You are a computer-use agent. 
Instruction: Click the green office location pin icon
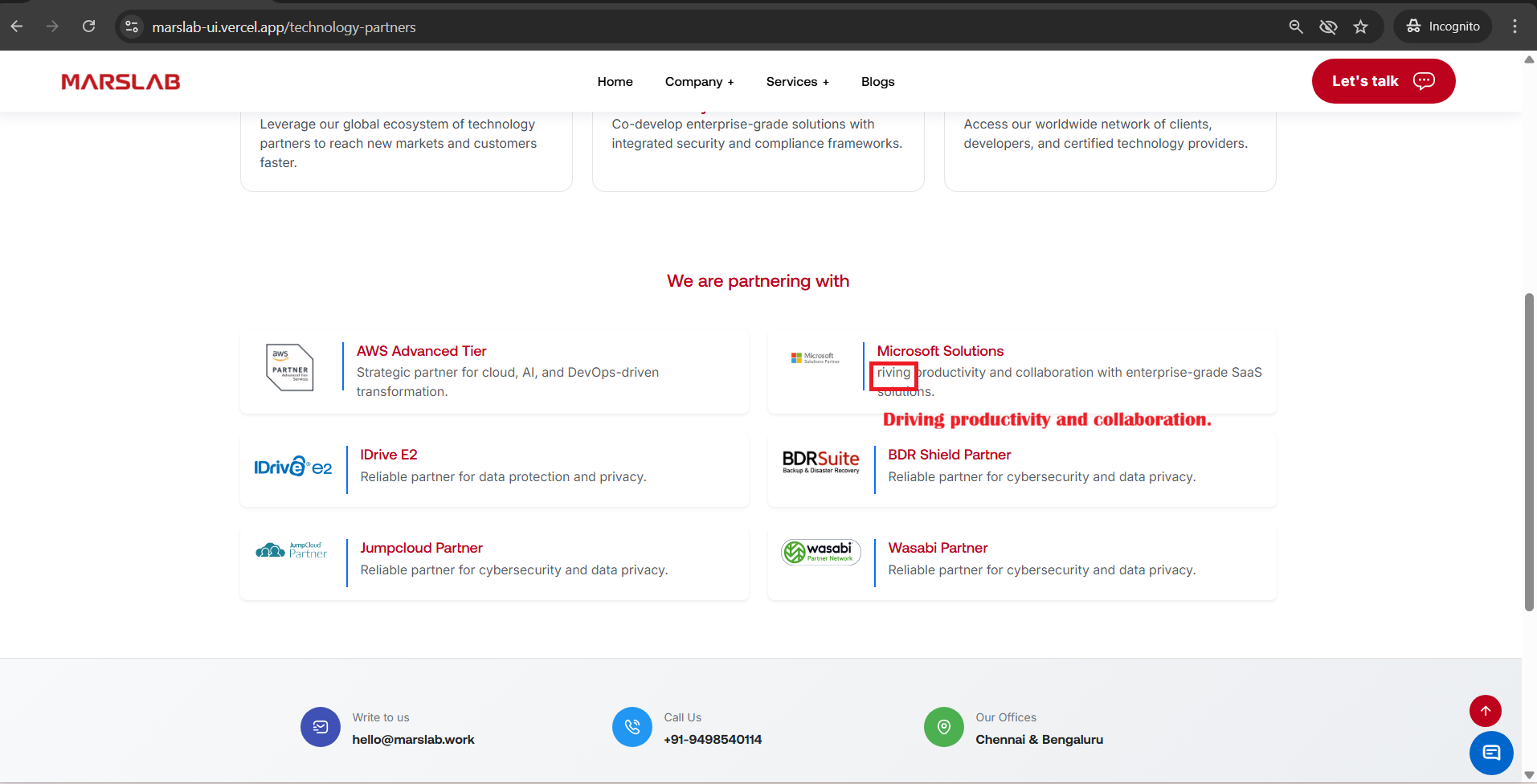pyautogui.click(x=943, y=727)
